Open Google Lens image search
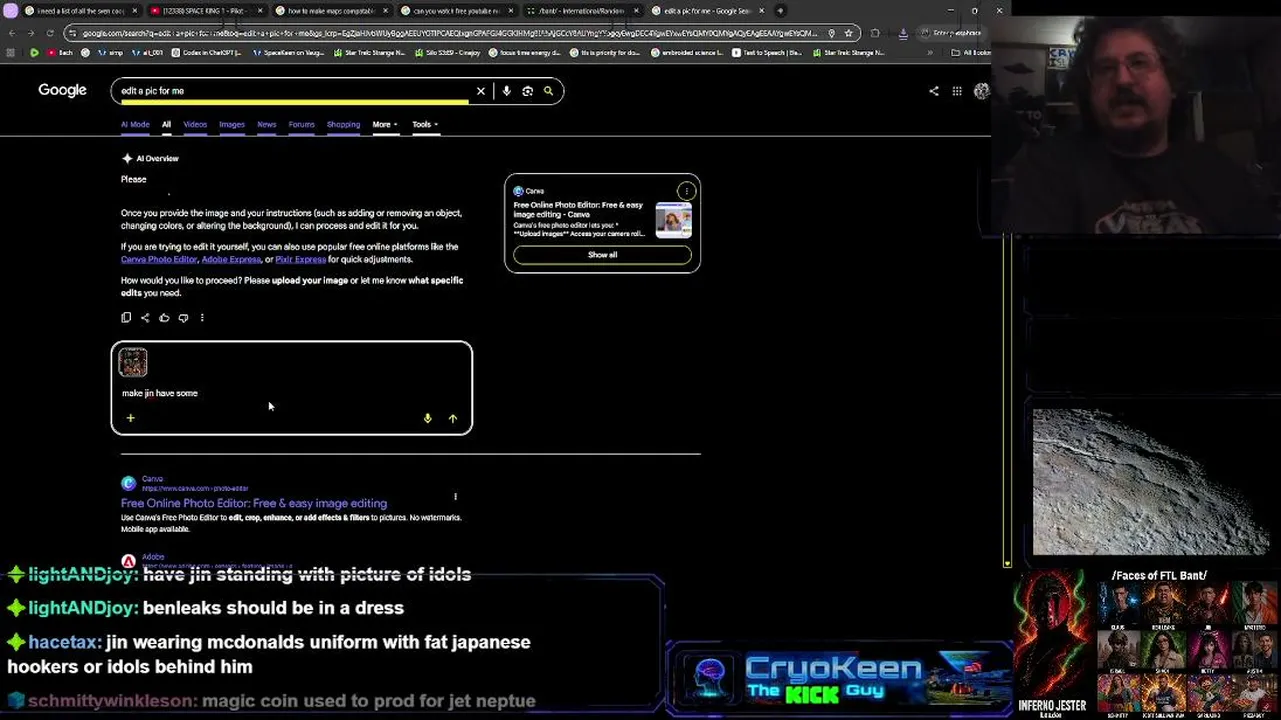 [x=527, y=91]
